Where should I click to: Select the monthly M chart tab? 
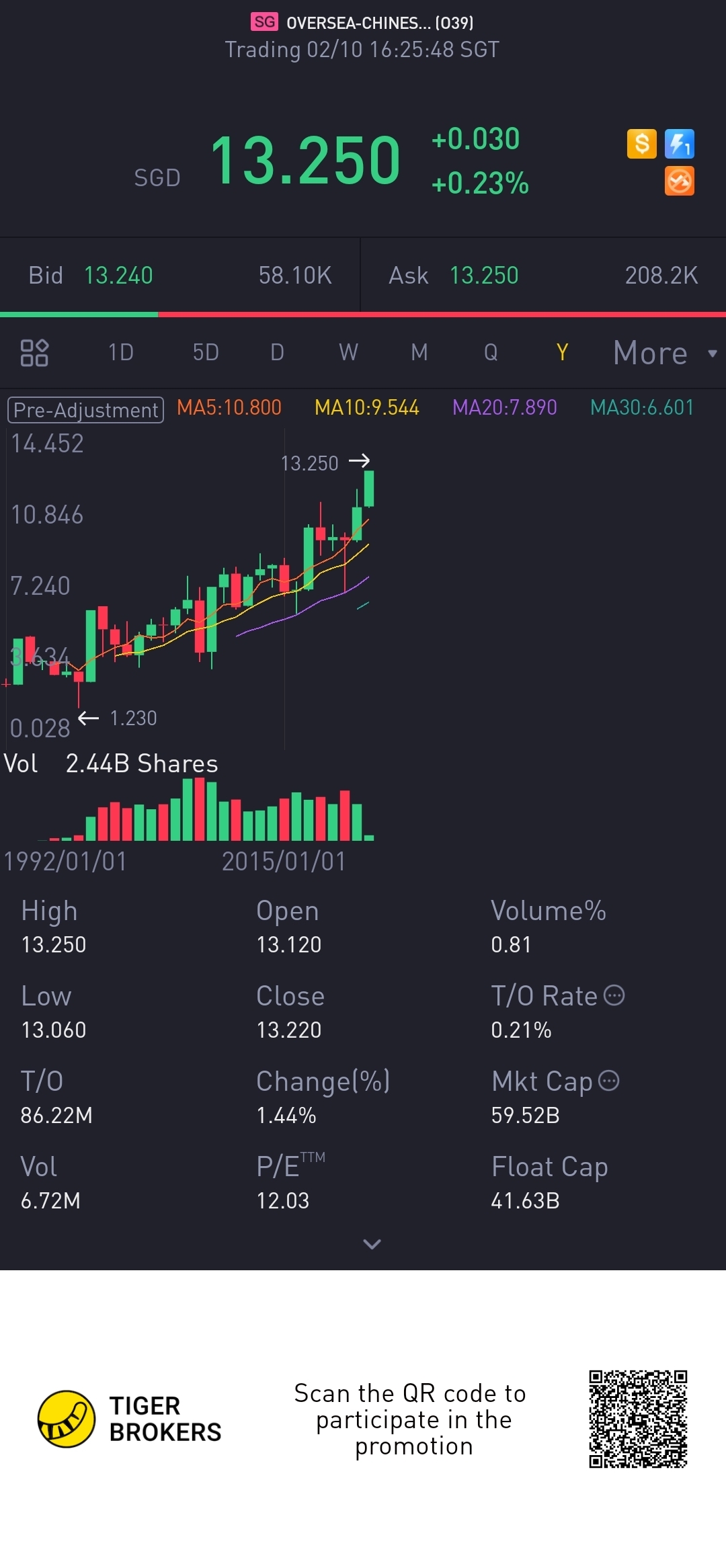pos(419,353)
